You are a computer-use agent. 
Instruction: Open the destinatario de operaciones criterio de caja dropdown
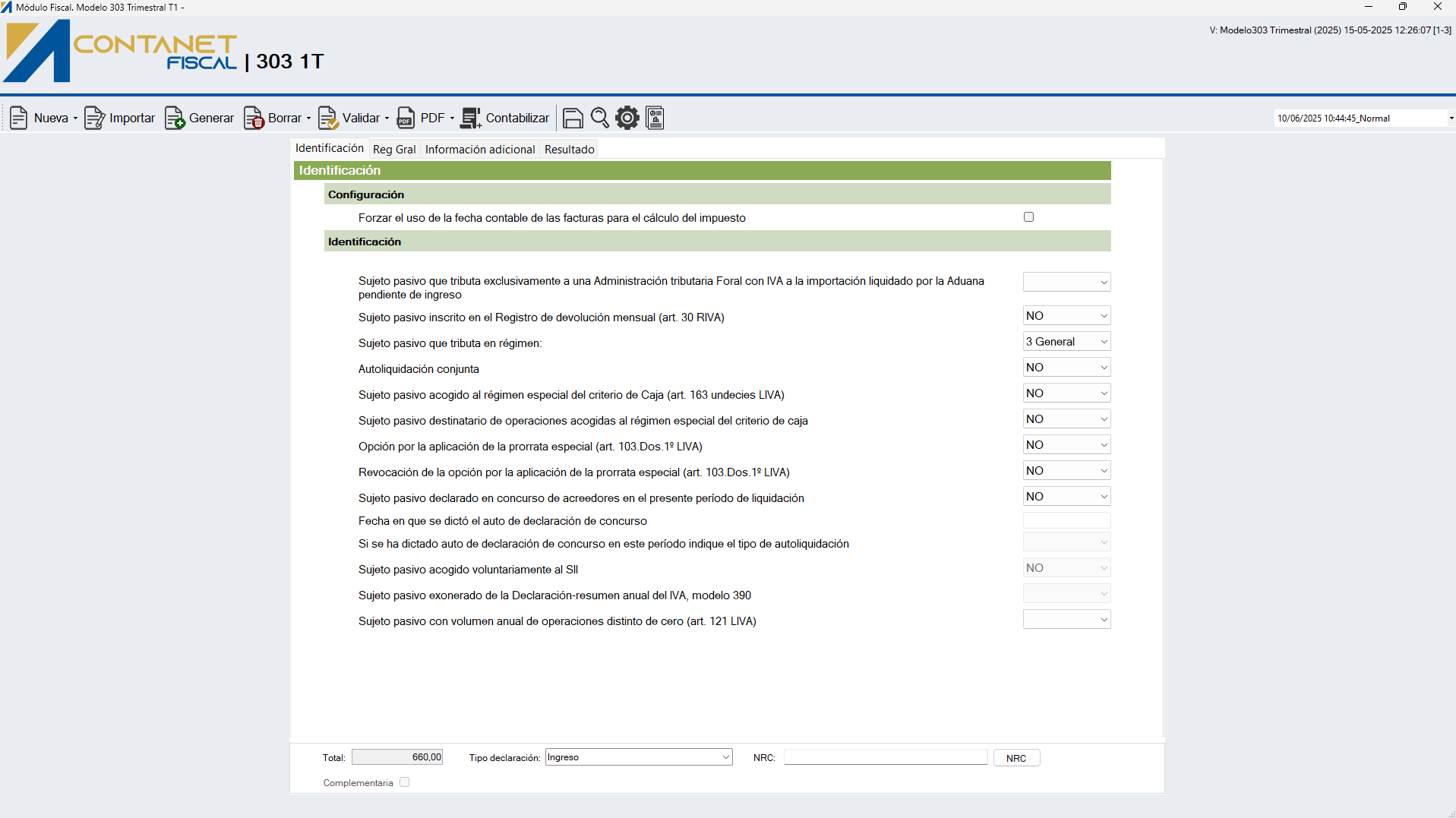(1066, 419)
